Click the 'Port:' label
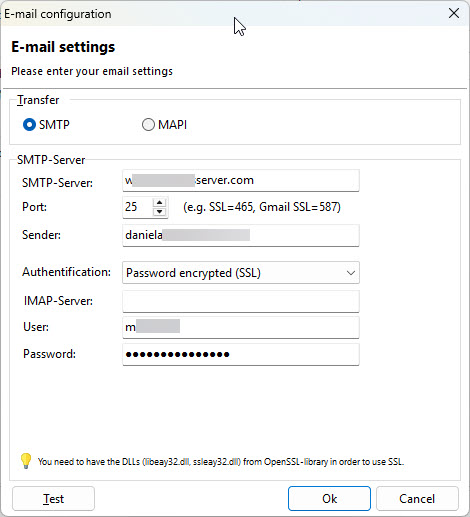The width and height of the screenshot is (470, 517). click(34, 207)
